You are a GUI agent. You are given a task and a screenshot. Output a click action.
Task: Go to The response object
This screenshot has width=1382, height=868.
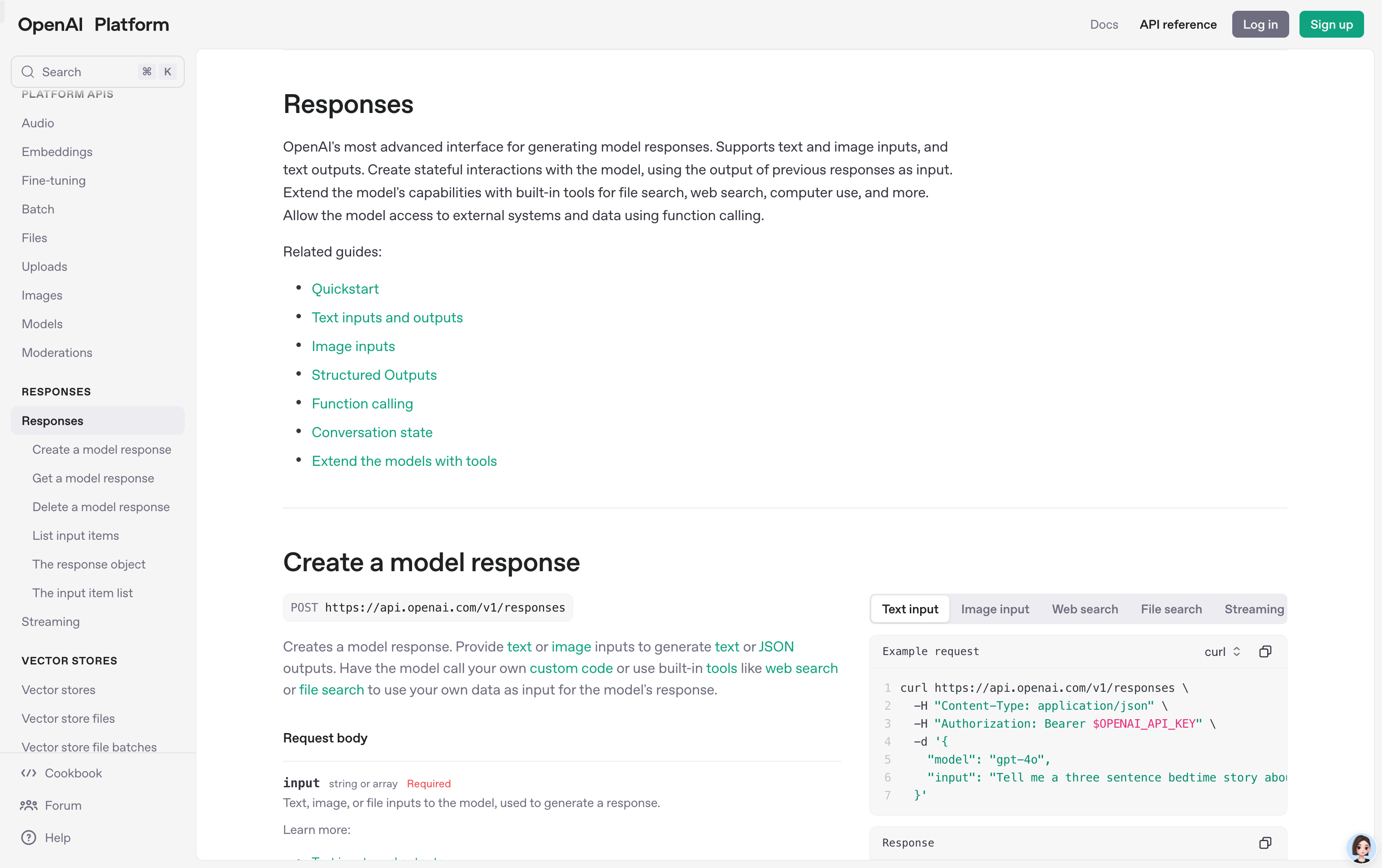tap(89, 564)
